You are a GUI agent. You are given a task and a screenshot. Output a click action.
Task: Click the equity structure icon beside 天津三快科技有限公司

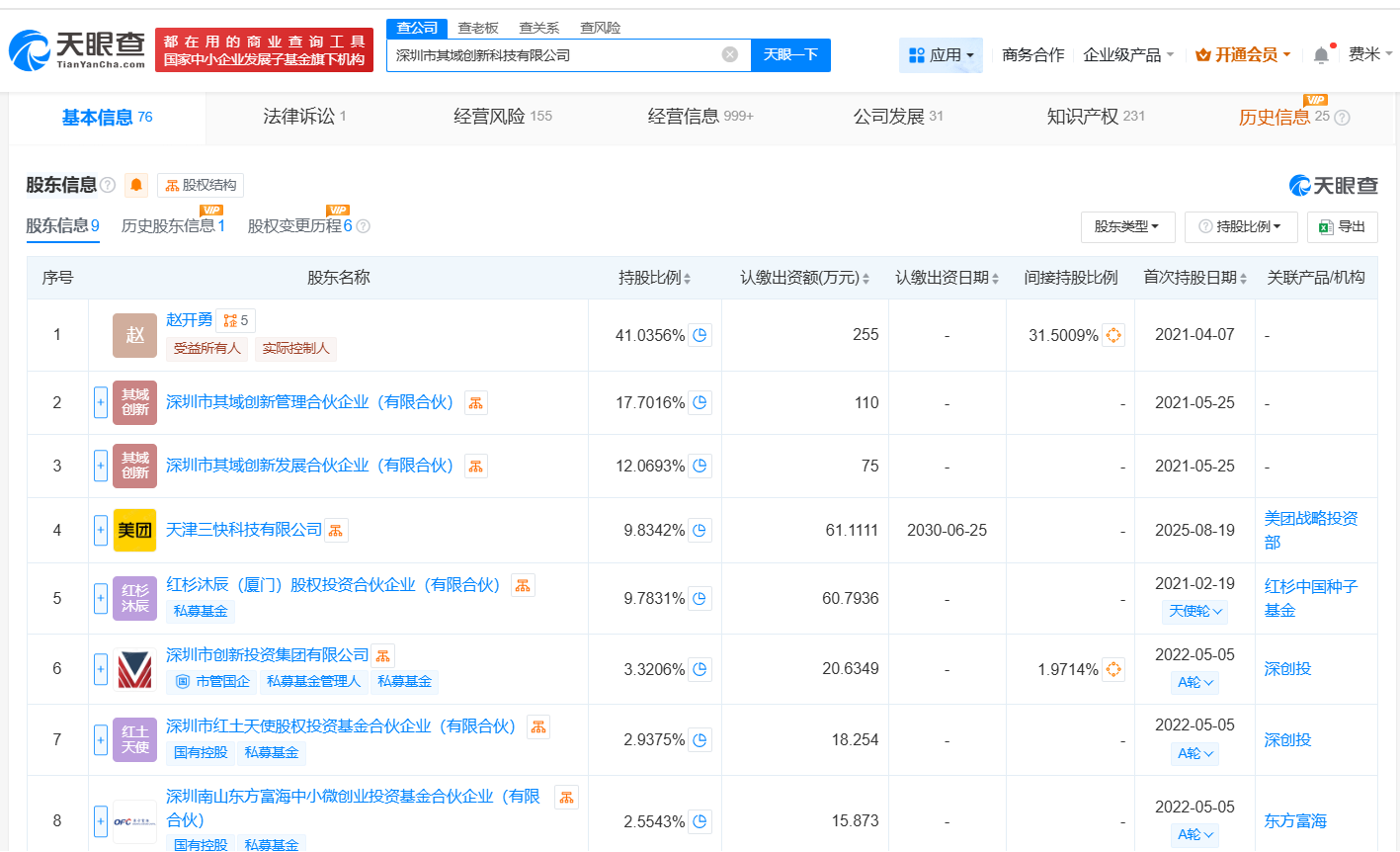(x=336, y=531)
